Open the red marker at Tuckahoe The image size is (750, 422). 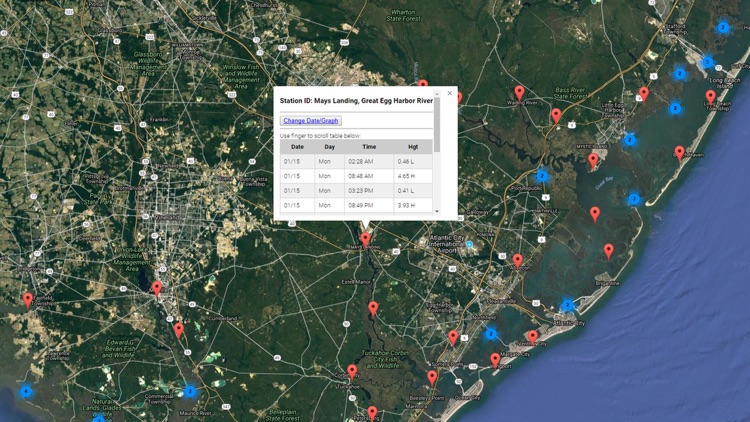tap(352, 373)
